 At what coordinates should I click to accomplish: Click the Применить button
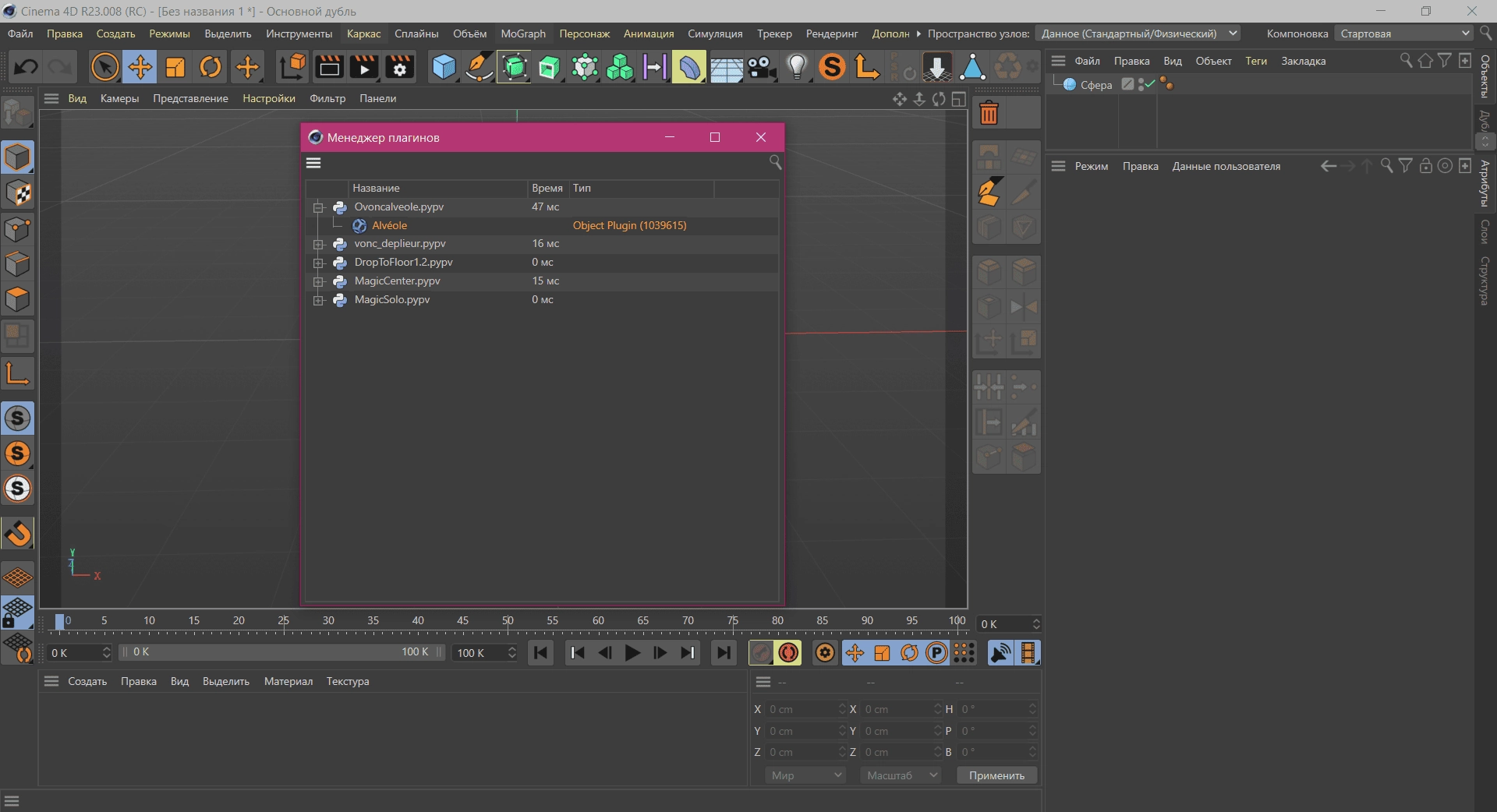(996, 775)
